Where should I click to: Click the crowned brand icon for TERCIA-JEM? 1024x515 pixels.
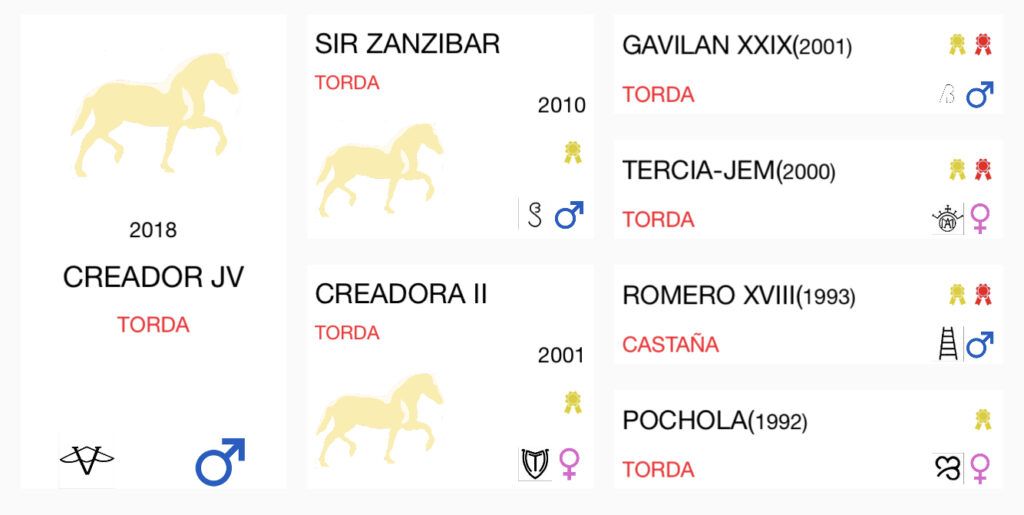click(x=946, y=219)
